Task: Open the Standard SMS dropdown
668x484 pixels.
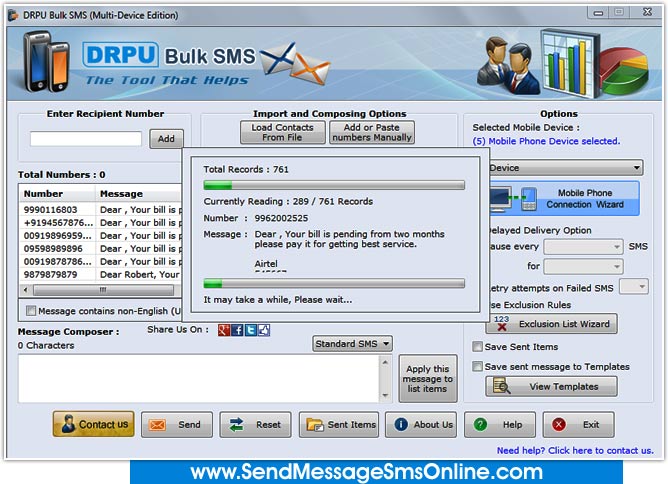Action: [x=352, y=343]
